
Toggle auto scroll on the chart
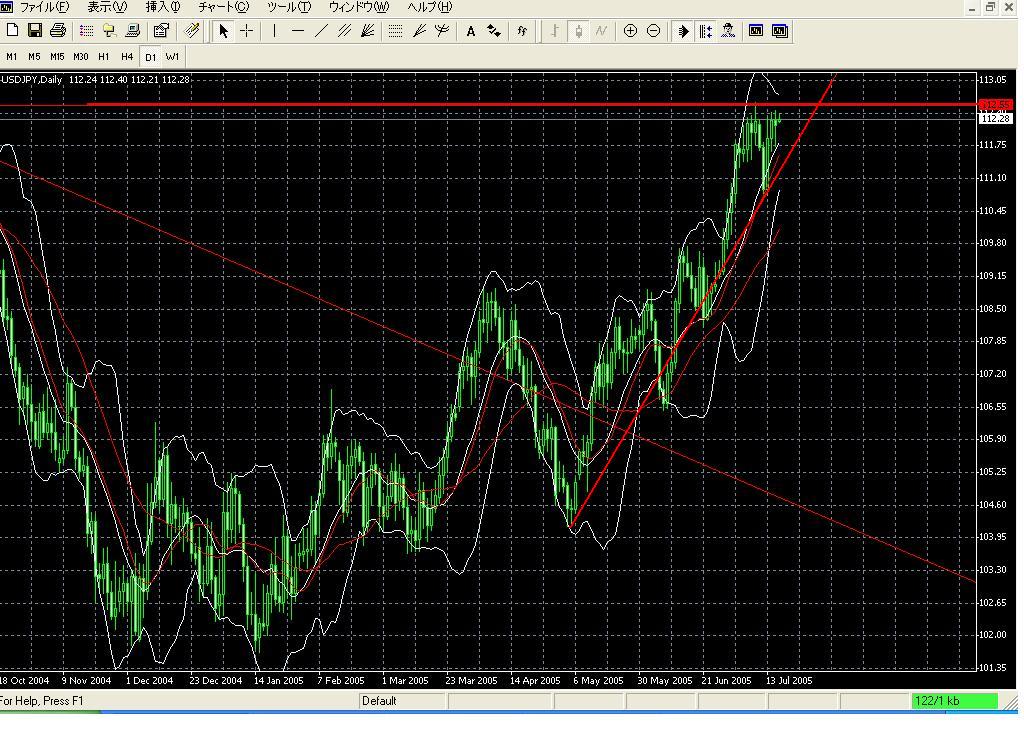[x=682, y=31]
